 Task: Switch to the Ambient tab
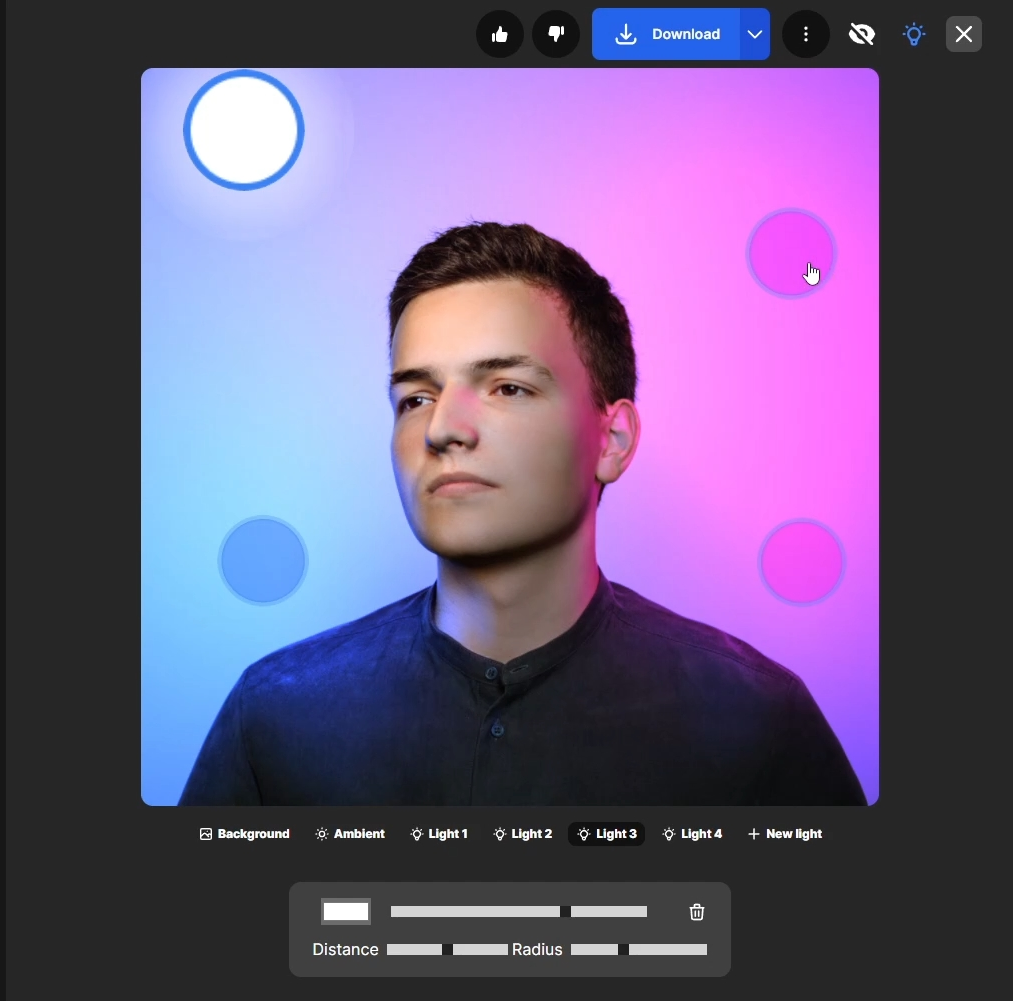coord(350,834)
